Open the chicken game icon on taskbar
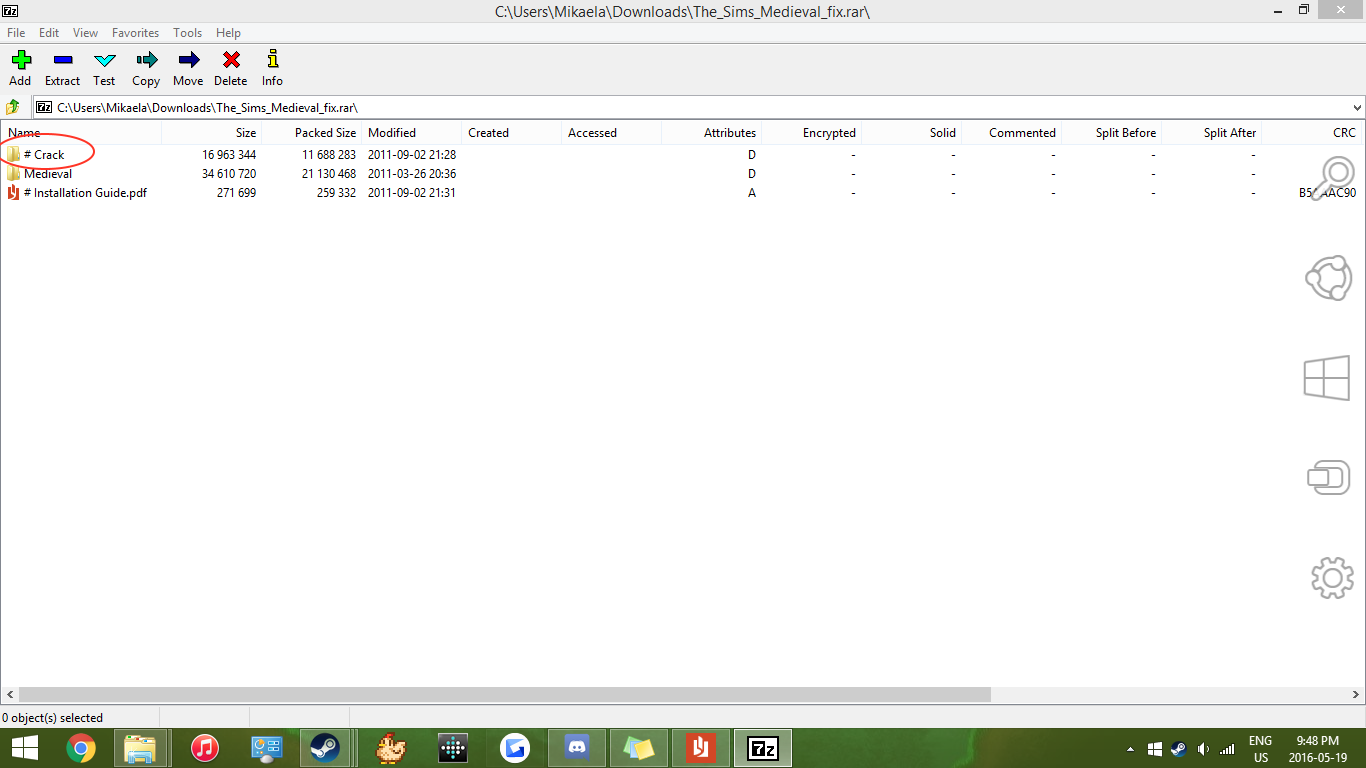The width and height of the screenshot is (1366, 768). click(x=391, y=748)
